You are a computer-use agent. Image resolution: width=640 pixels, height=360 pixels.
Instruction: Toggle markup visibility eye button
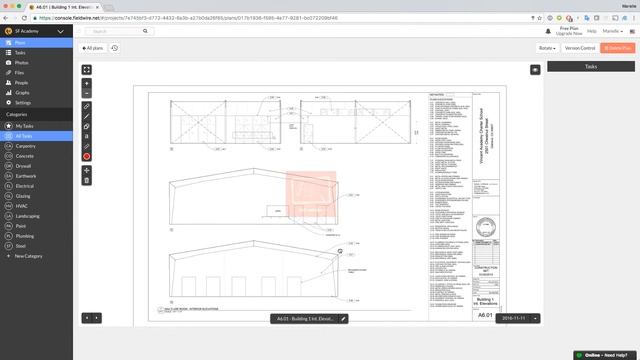[535, 70]
